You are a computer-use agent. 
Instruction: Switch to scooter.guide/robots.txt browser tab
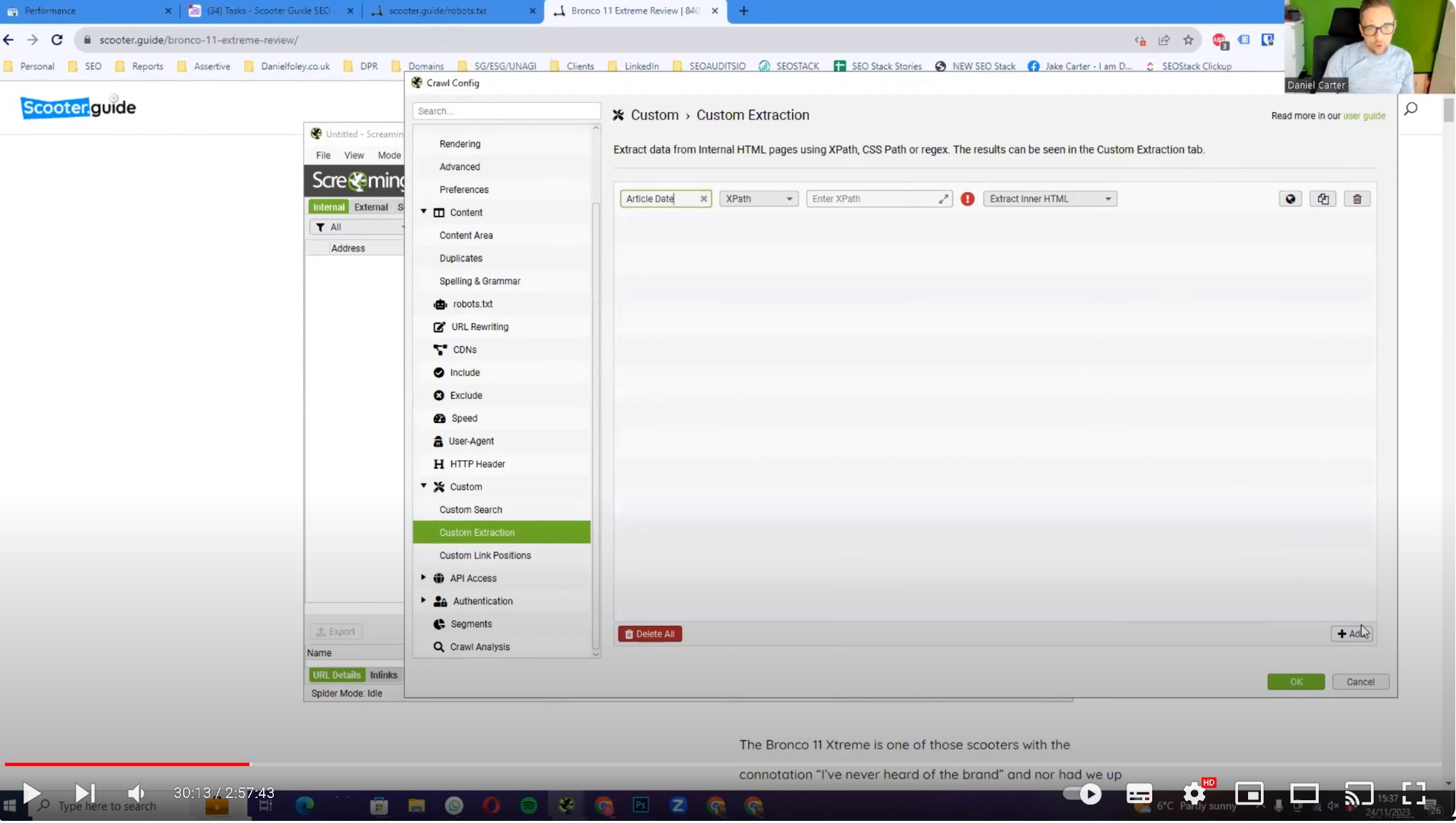tap(437, 11)
